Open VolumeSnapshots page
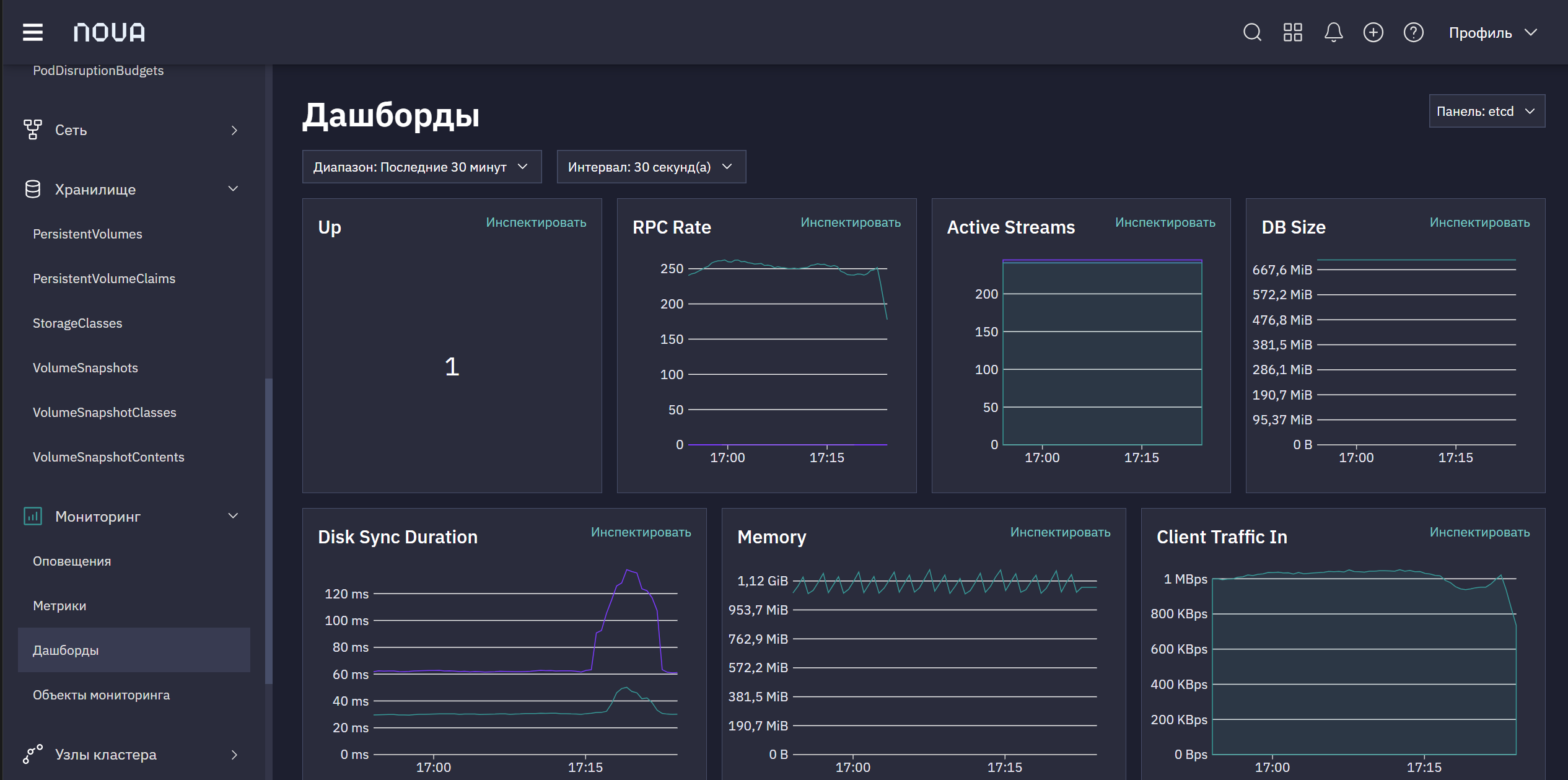1568x780 pixels. coord(85,368)
